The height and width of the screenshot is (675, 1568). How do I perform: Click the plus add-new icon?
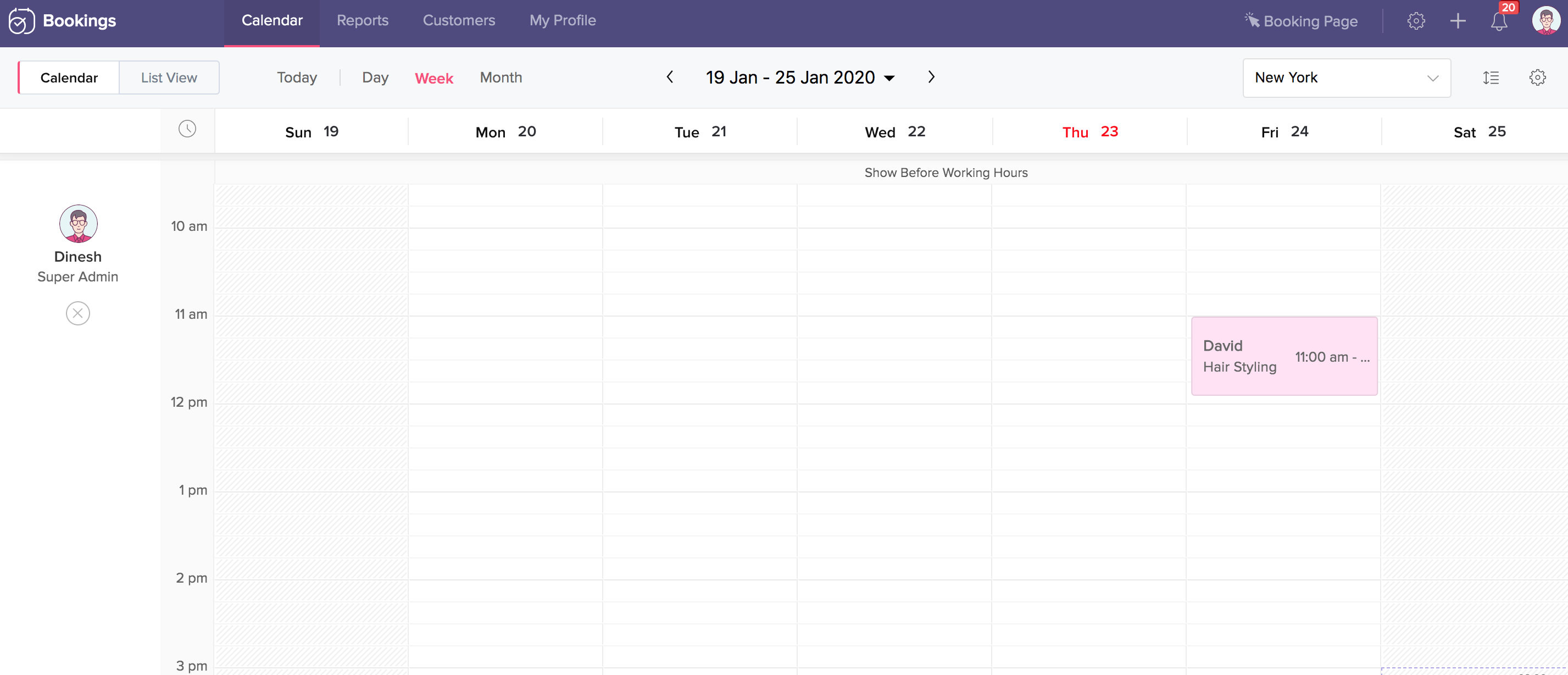(1457, 21)
